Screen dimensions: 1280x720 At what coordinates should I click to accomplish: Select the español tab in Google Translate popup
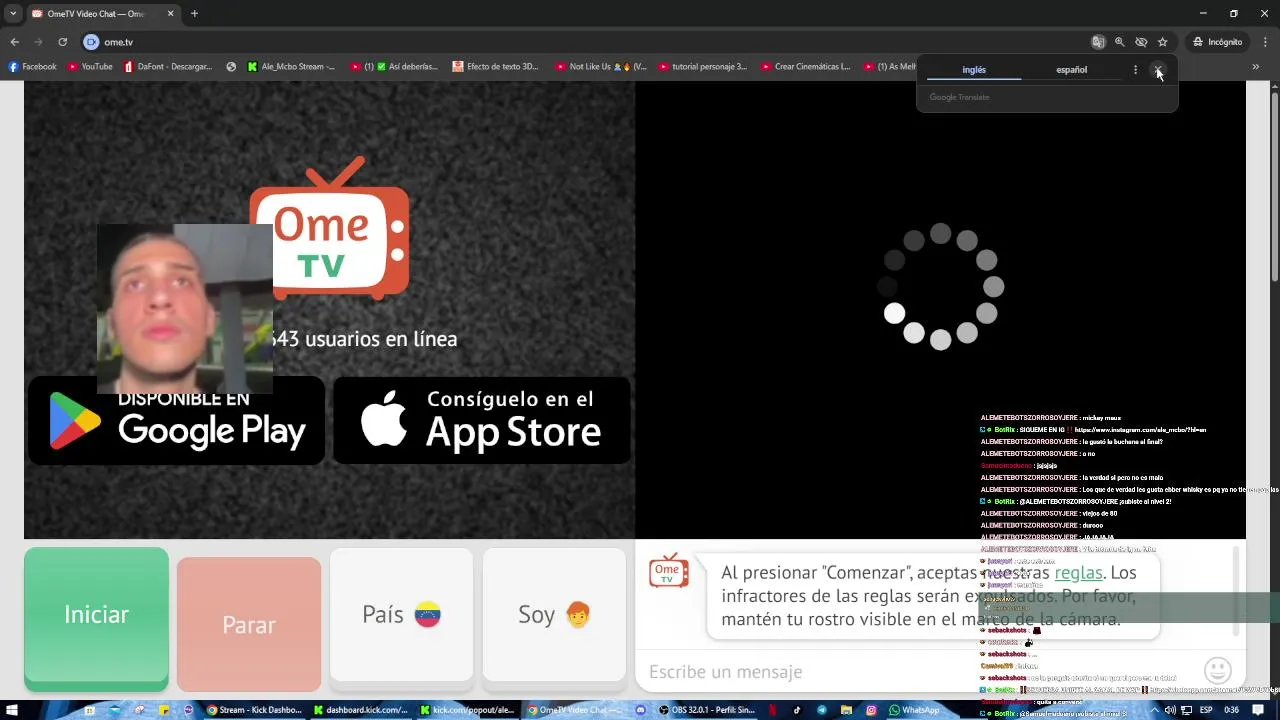1071,70
